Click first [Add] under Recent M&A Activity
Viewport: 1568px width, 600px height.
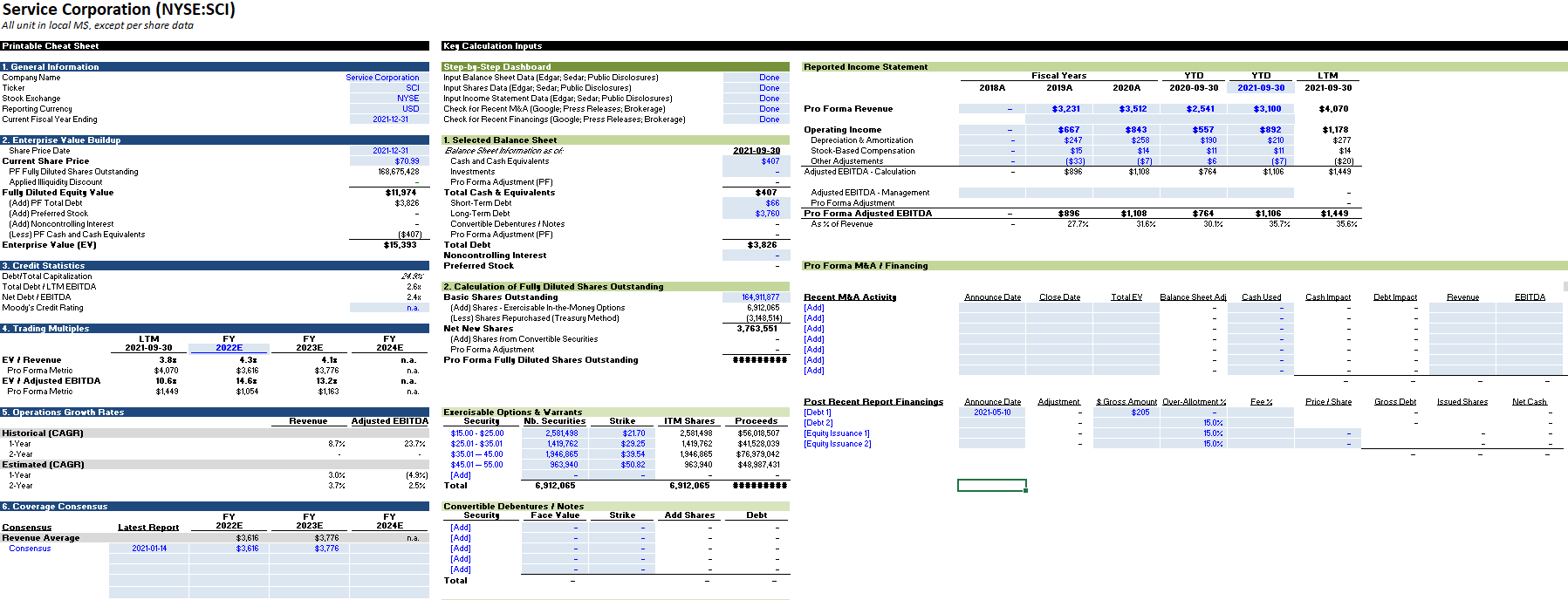click(814, 308)
